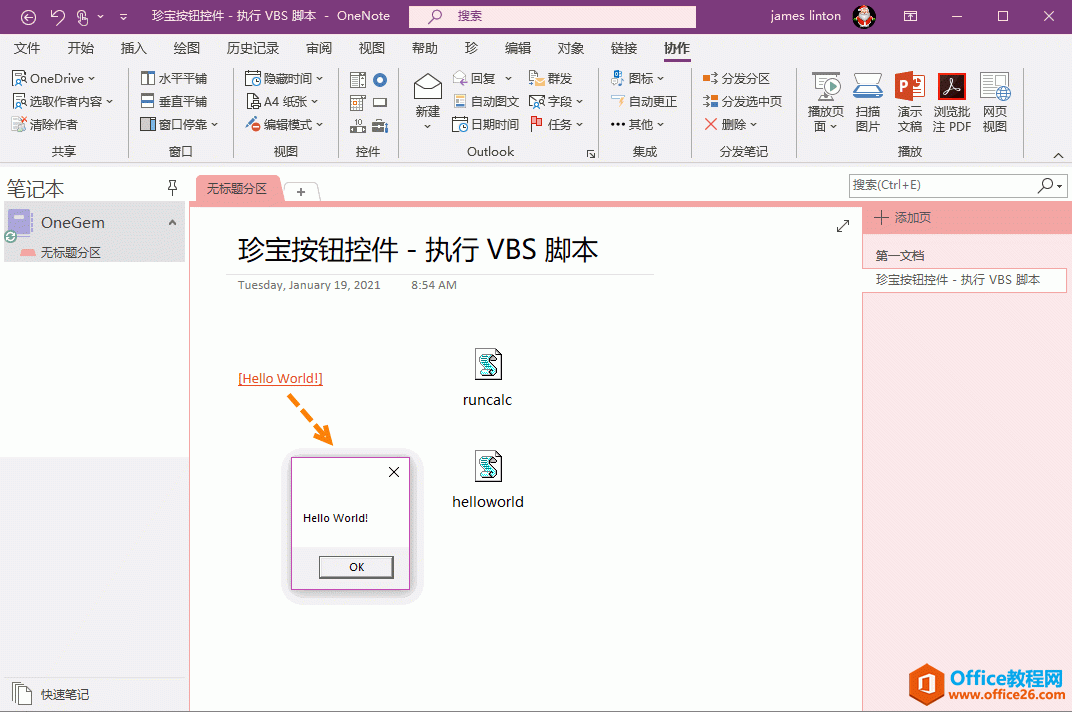Insert radio button control icon

(x=380, y=80)
